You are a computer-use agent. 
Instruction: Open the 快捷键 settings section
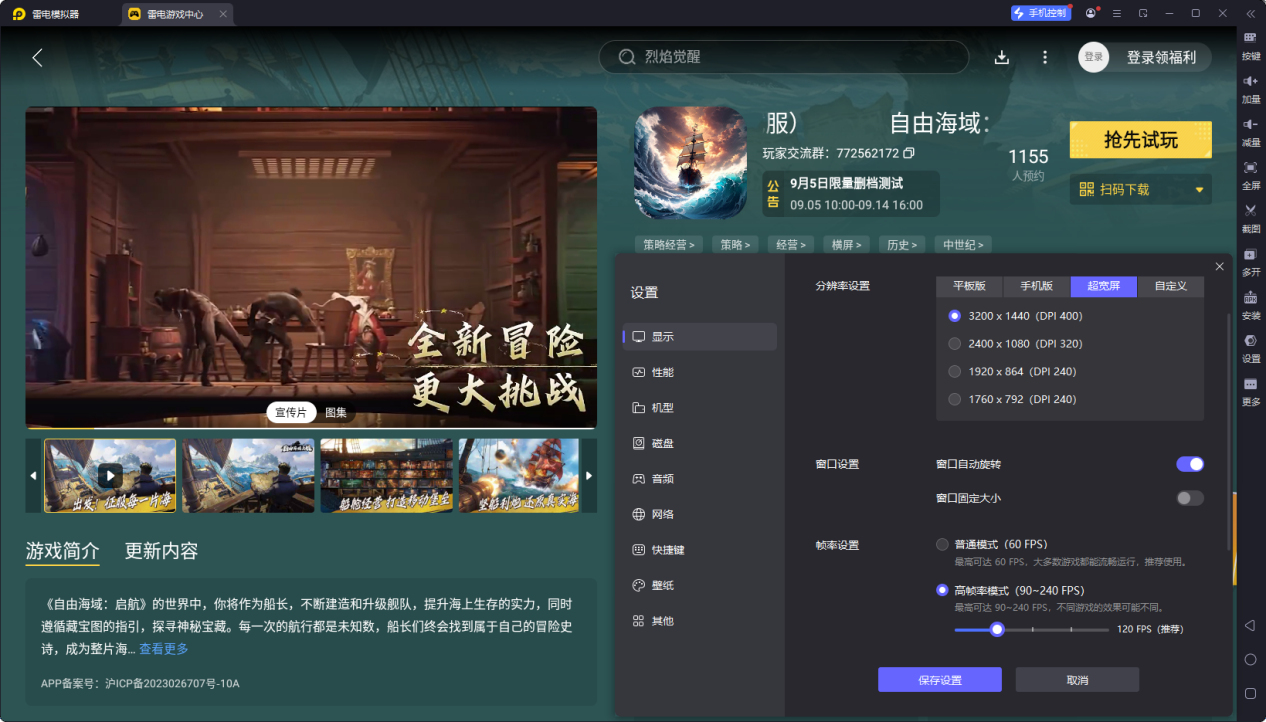click(x=700, y=550)
